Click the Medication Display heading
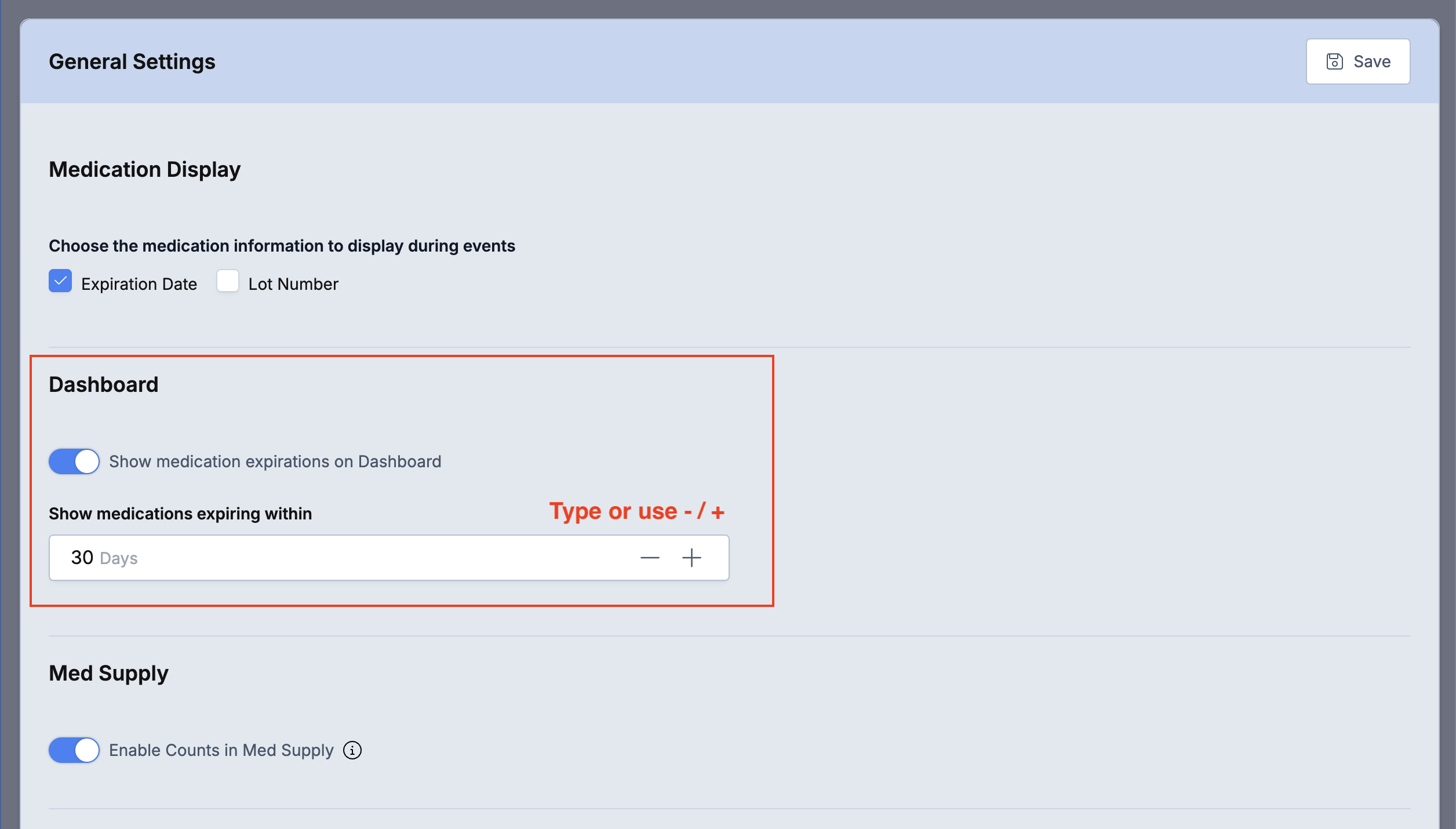Viewport: 1456px width, 829px height. pos(145,170)
